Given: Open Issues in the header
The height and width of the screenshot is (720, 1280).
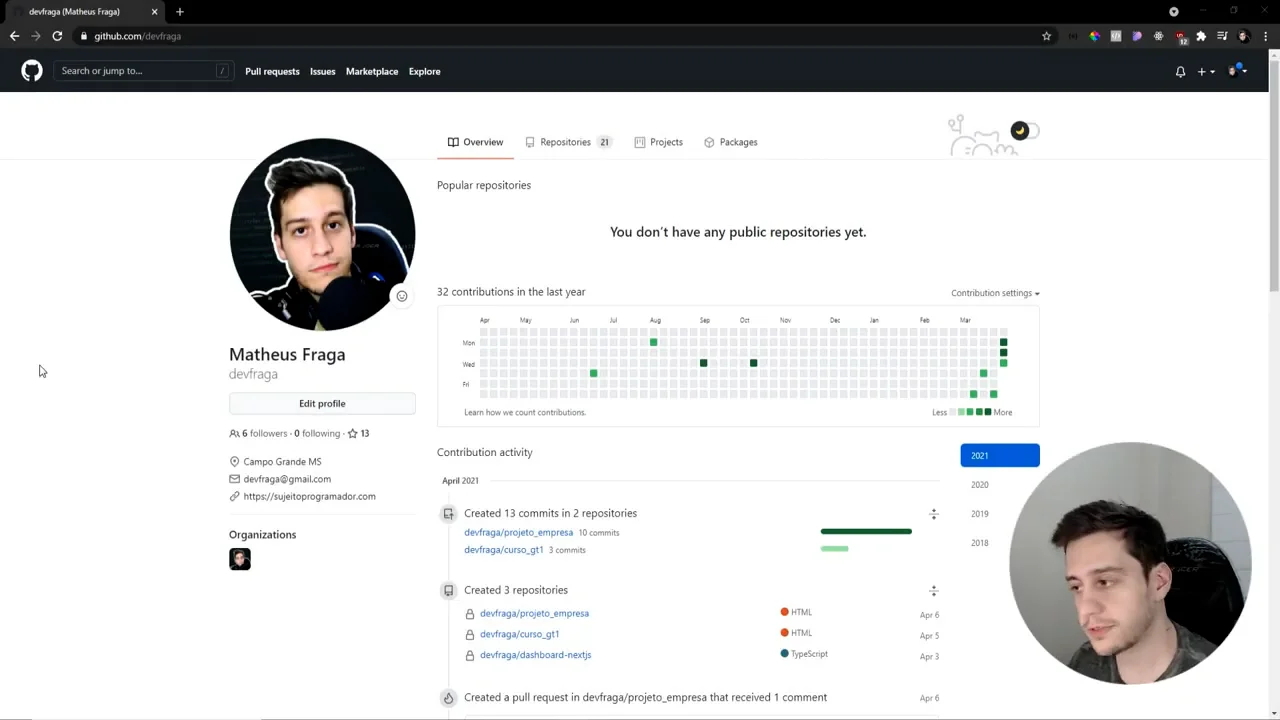Looking at the screenshot, I should click(x=322, y=71).
